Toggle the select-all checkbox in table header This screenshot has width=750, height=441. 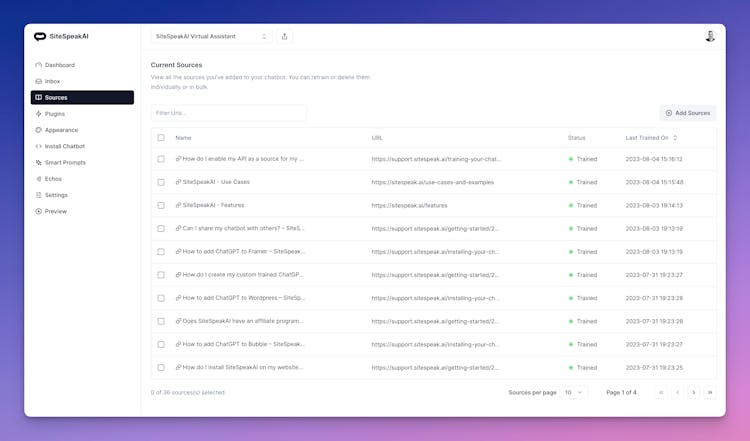tap(161, 137)
